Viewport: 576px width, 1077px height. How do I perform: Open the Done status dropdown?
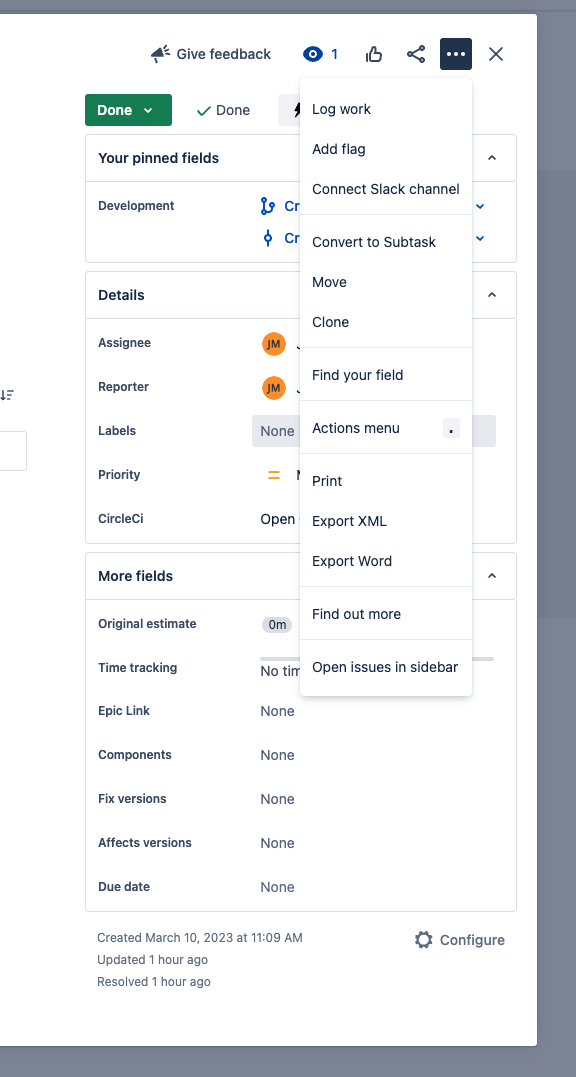coord(128,110)
